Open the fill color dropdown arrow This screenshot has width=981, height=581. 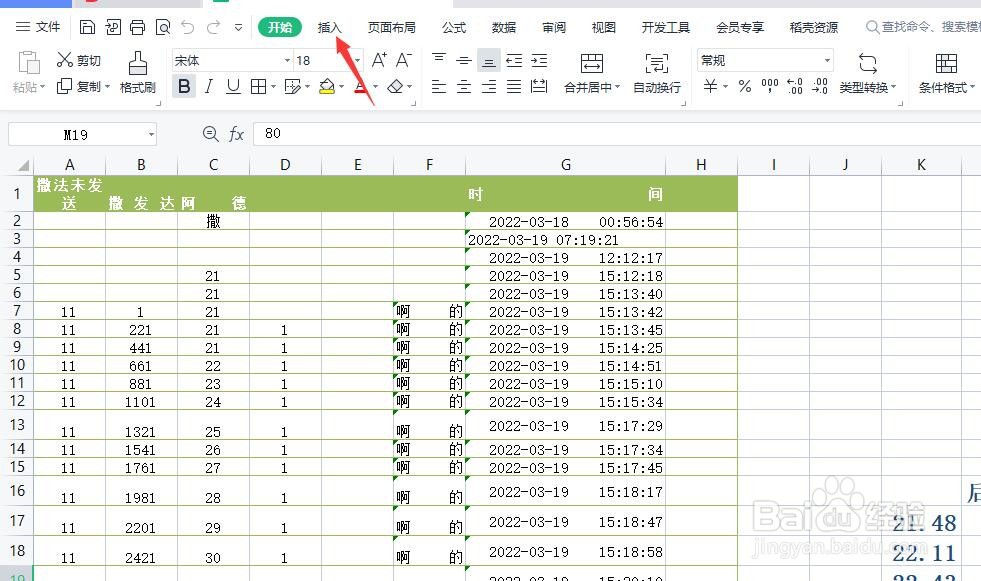click(342, 86)
